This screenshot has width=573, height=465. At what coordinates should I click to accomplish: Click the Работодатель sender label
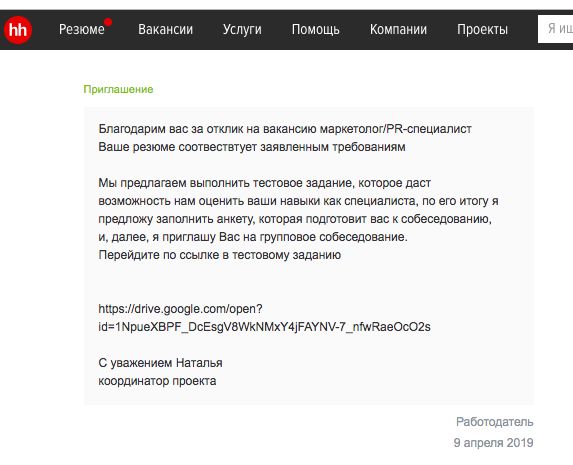point(494,422)
